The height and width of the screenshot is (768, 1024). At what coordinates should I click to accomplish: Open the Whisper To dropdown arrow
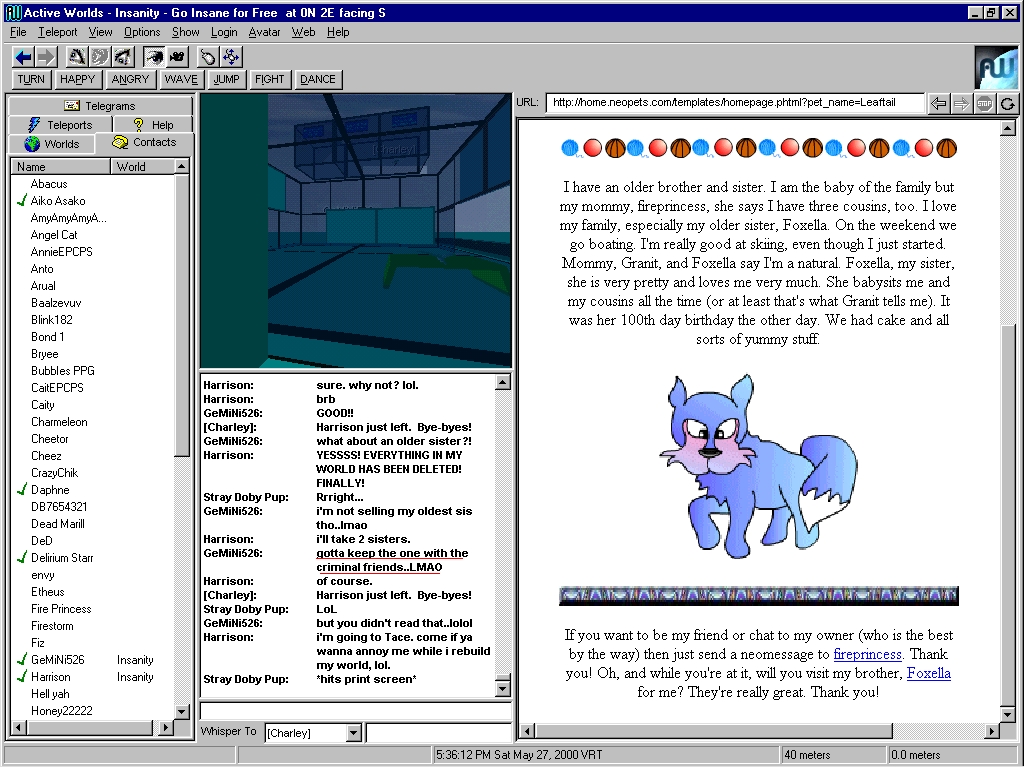353,733
